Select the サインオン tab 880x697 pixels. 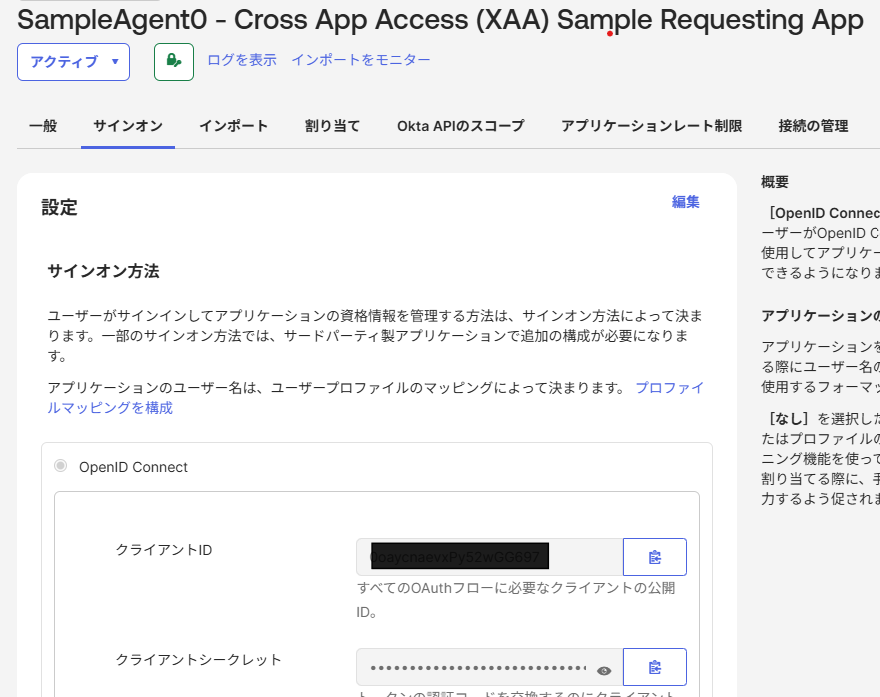coord(128,126)
